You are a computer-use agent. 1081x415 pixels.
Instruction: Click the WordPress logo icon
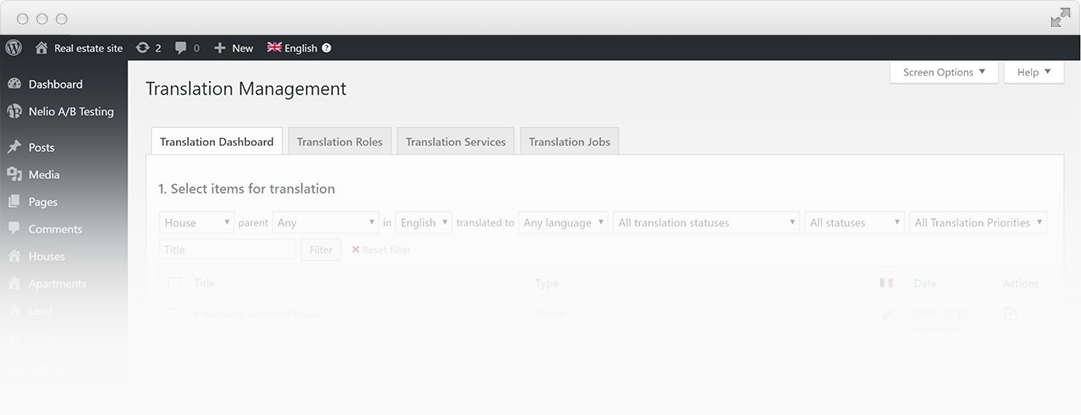(14, 48)
